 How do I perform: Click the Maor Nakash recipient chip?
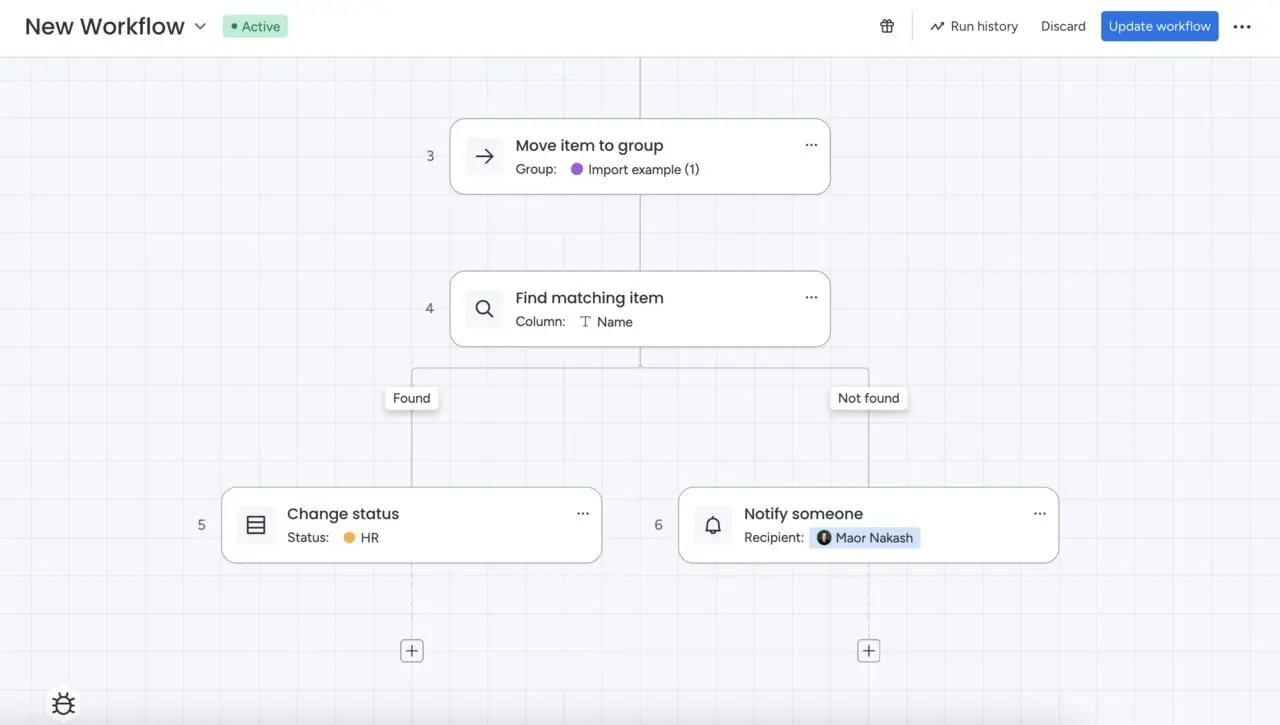pyautogui.click(x=865, y=537)
